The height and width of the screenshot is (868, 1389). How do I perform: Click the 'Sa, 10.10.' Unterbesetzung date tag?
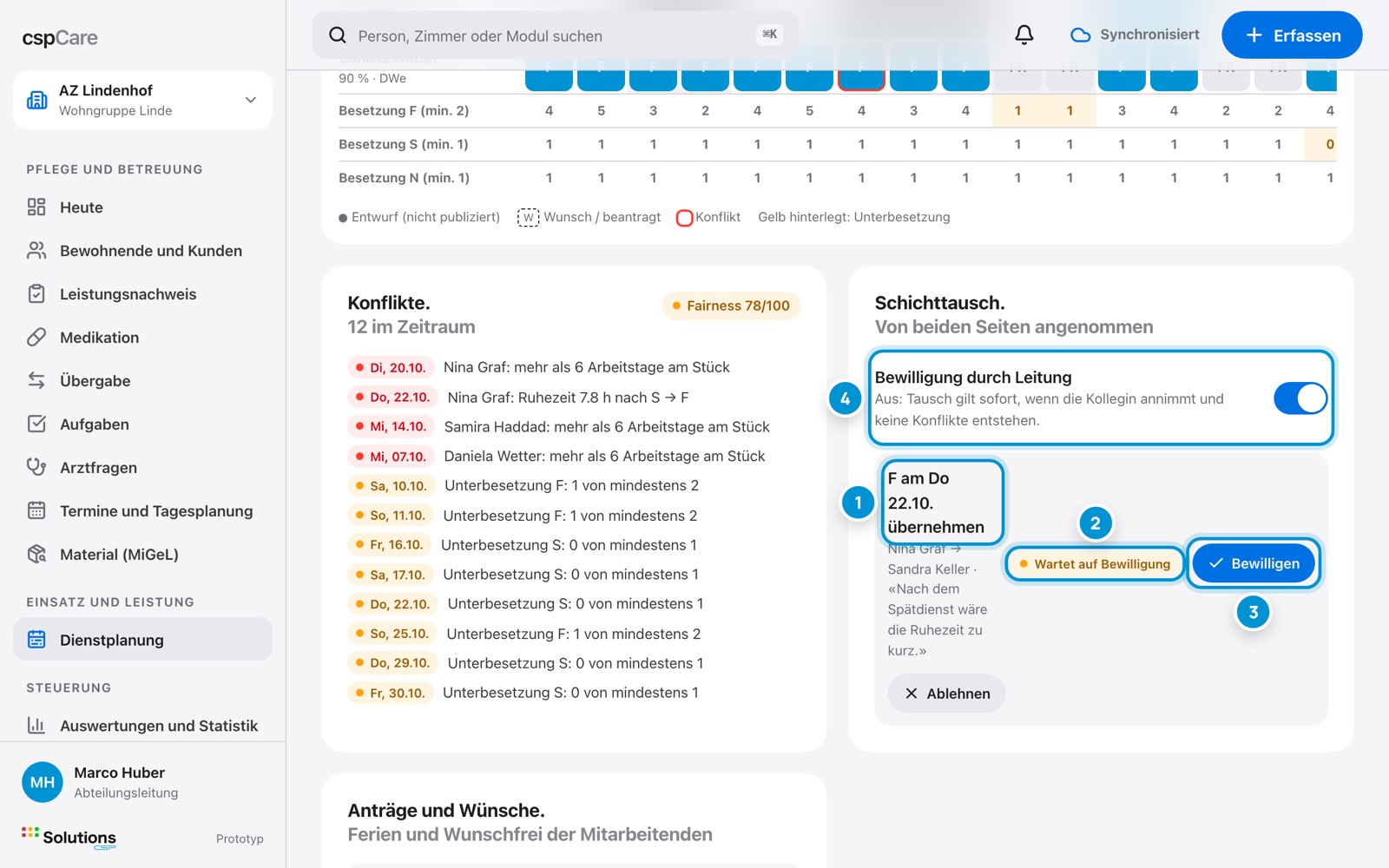coord(391,485)
